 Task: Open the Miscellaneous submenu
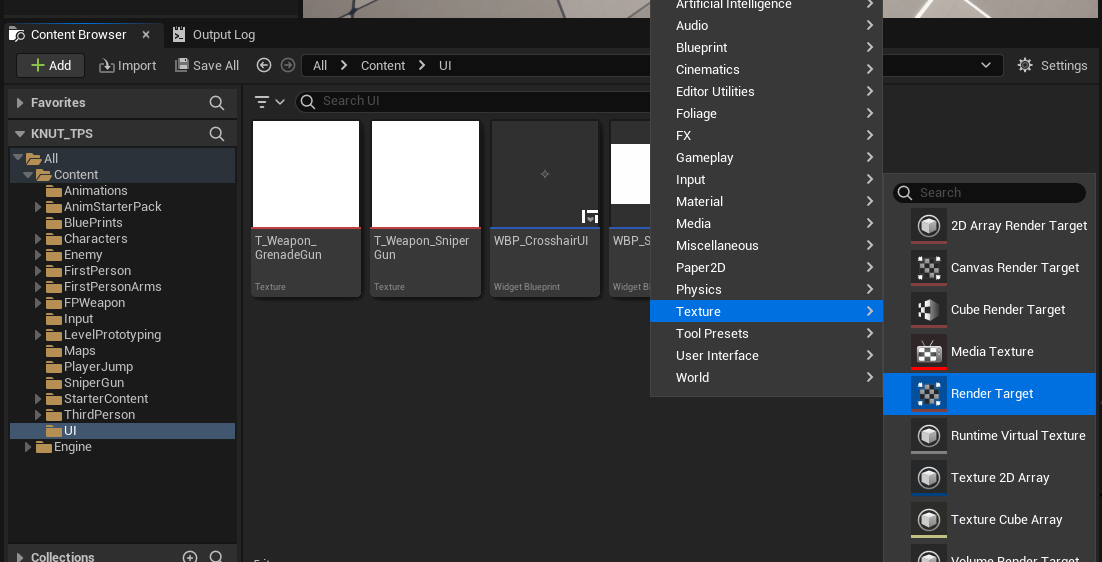[x=766, y=245]
